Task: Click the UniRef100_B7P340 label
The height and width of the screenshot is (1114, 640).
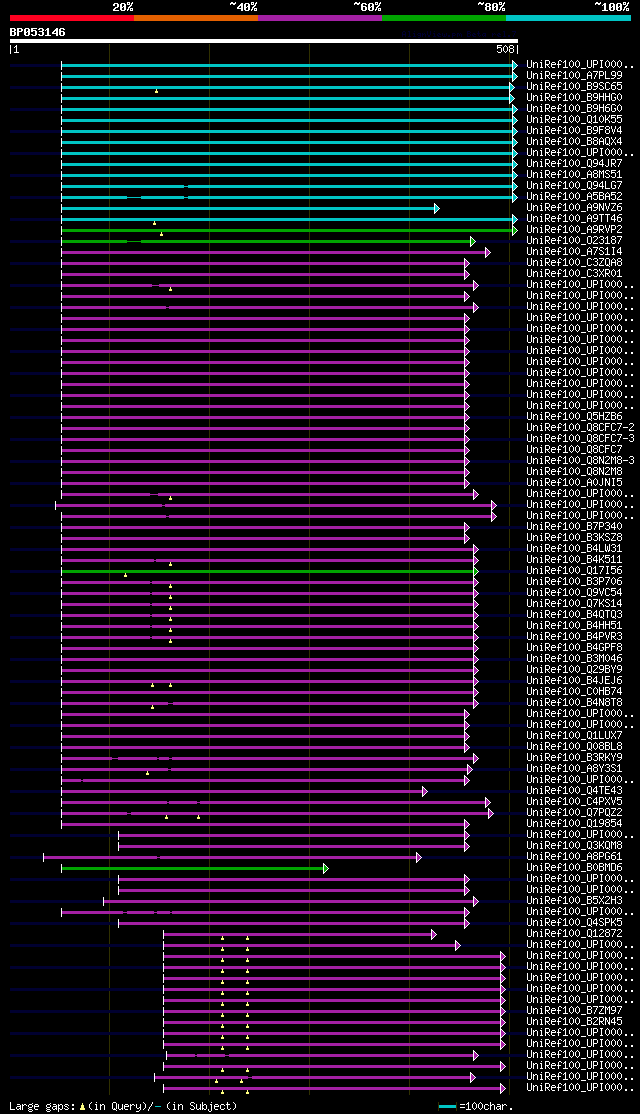Action: point(574,527)
